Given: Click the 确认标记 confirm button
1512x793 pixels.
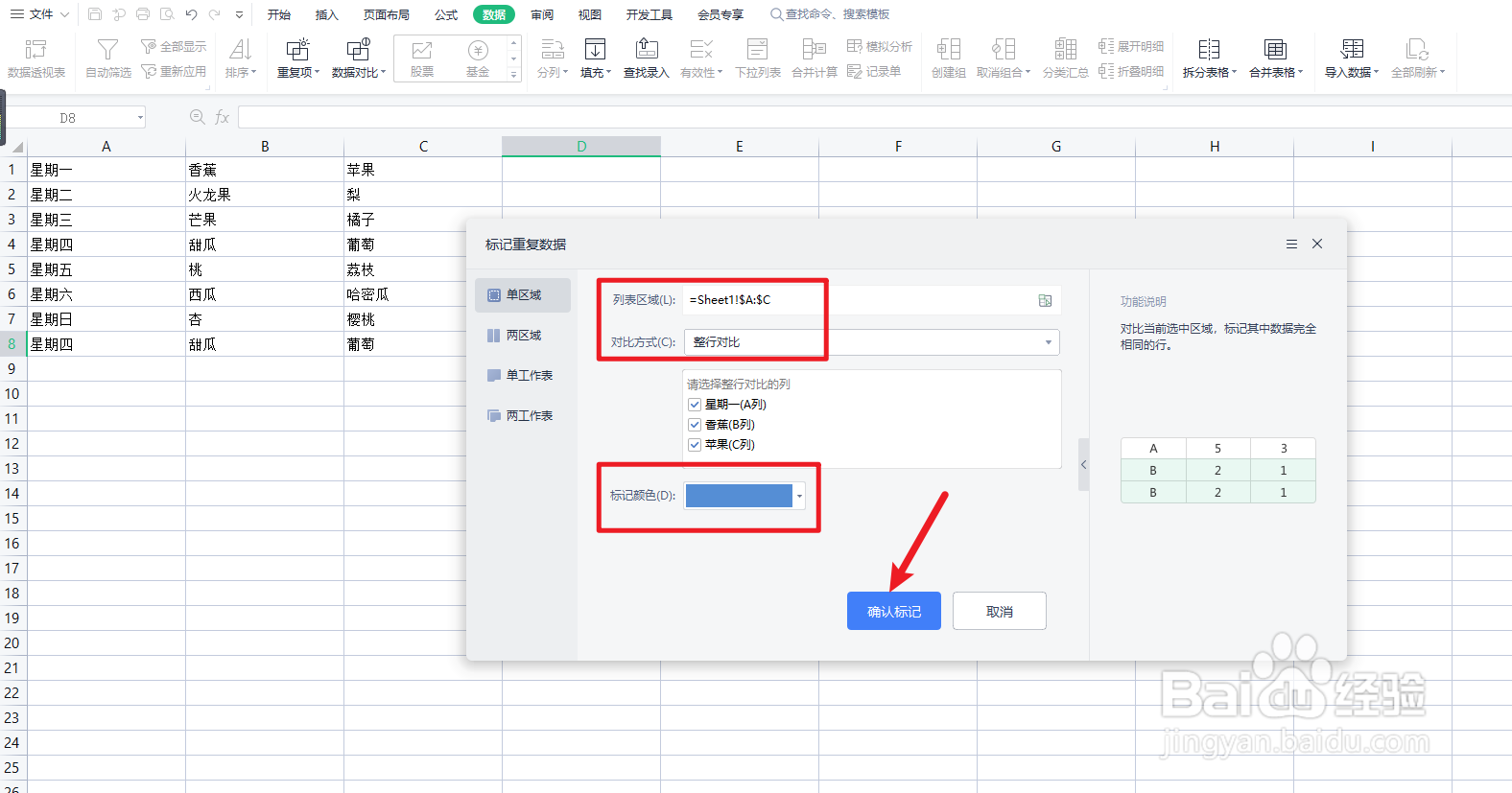Looking at the screenshot, I should coord(894,611).
